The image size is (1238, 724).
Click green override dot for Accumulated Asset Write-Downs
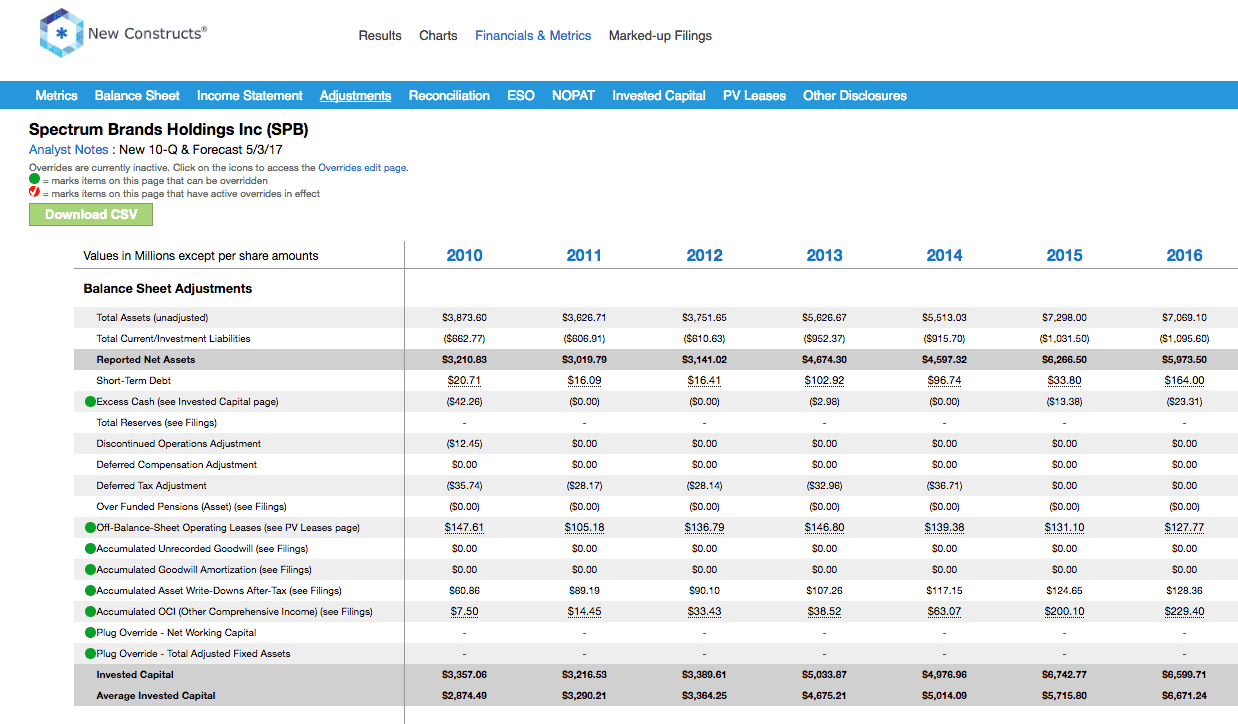90,591
